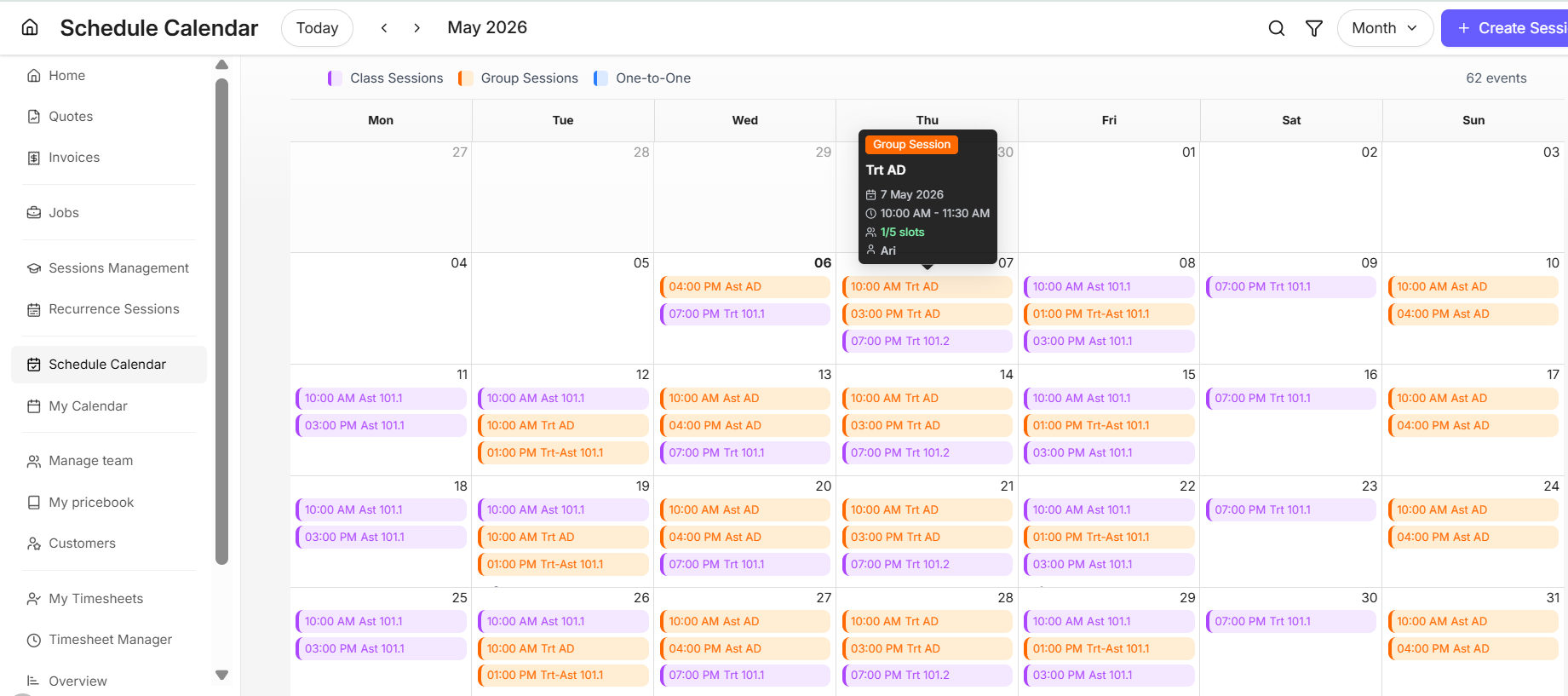Image resolution: width=1568 pixels, height=696 pixels.
Task: Click sidebar scrollbar up arrow
Action: point(222,65)
